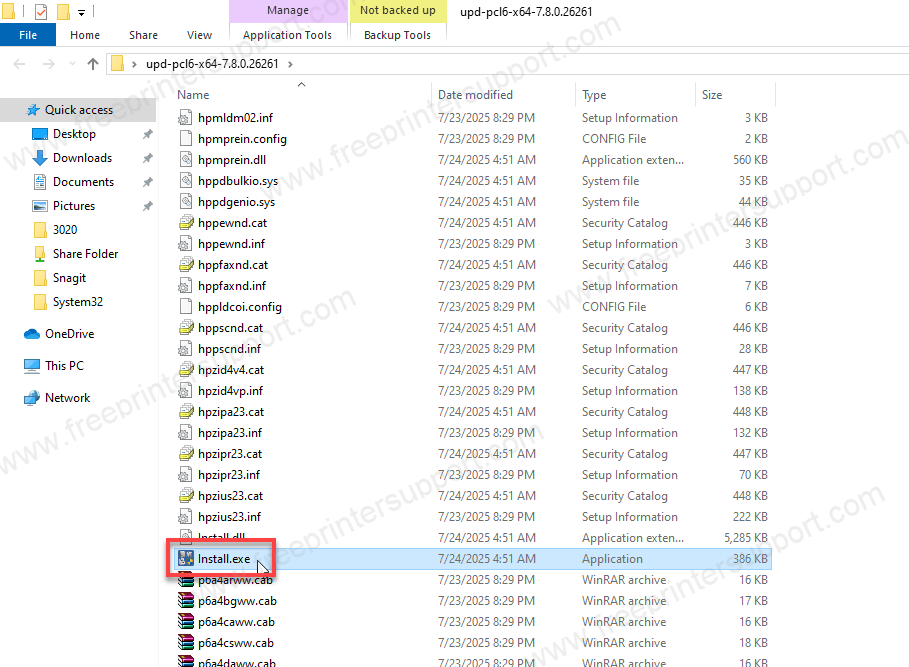Click the Network icon in the sidebar

coord(32,398)
